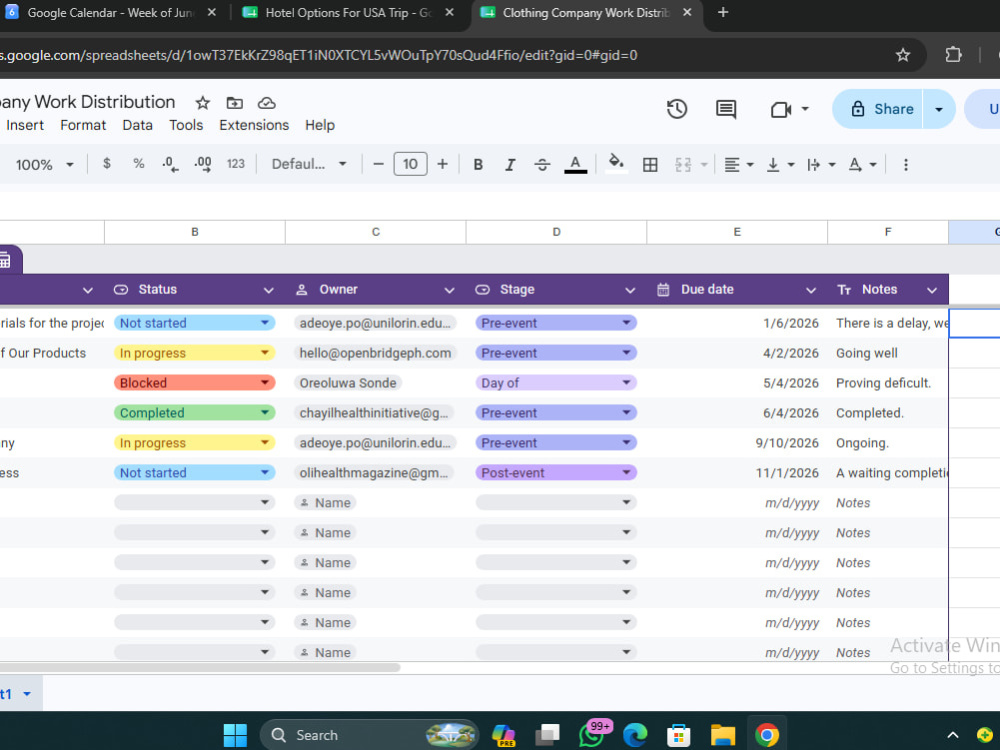Open text color picker
This screenshot has width=1000, height=750.
[x=575, y=165]
